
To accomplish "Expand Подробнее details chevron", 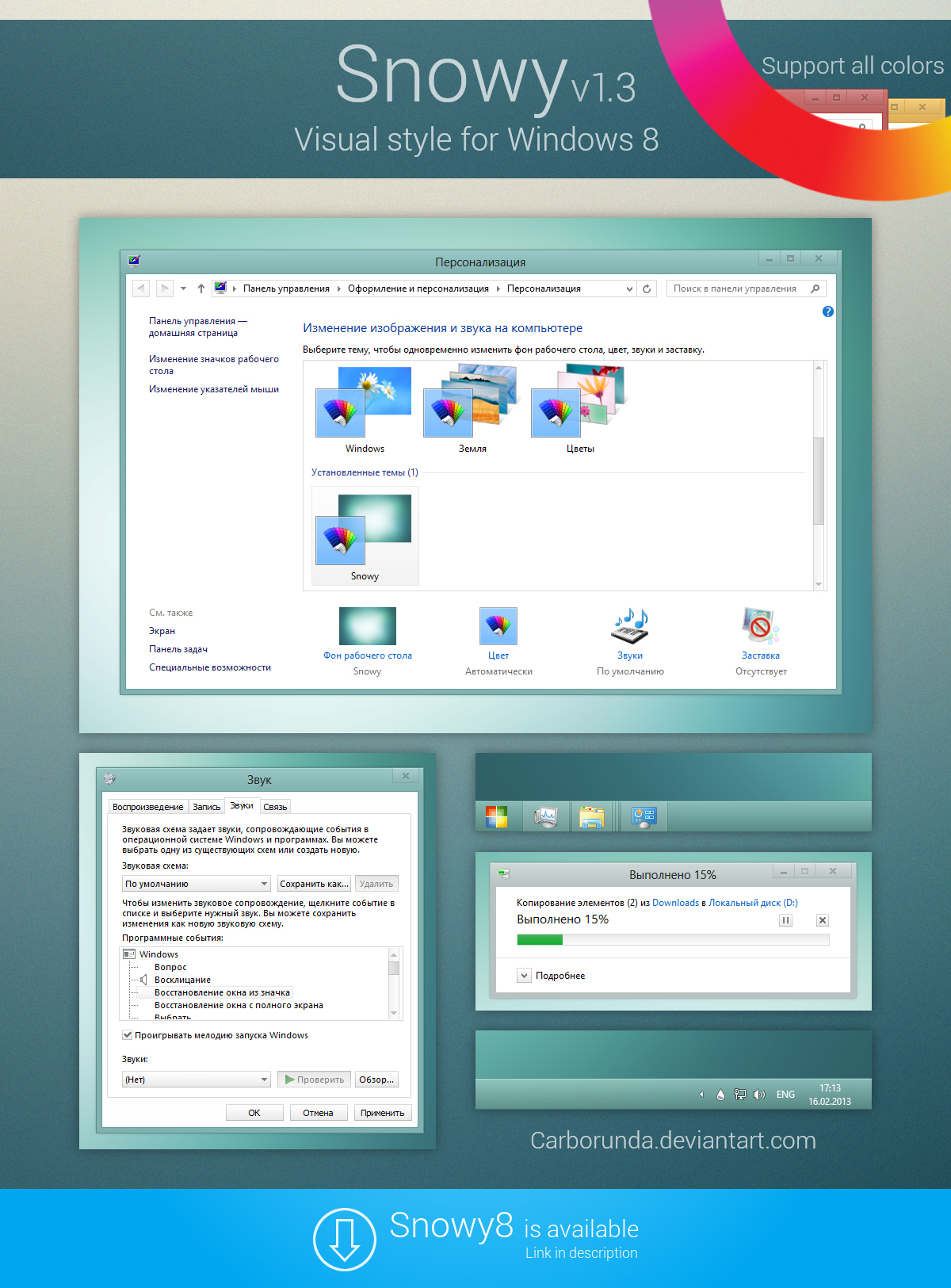I will 524,976.
